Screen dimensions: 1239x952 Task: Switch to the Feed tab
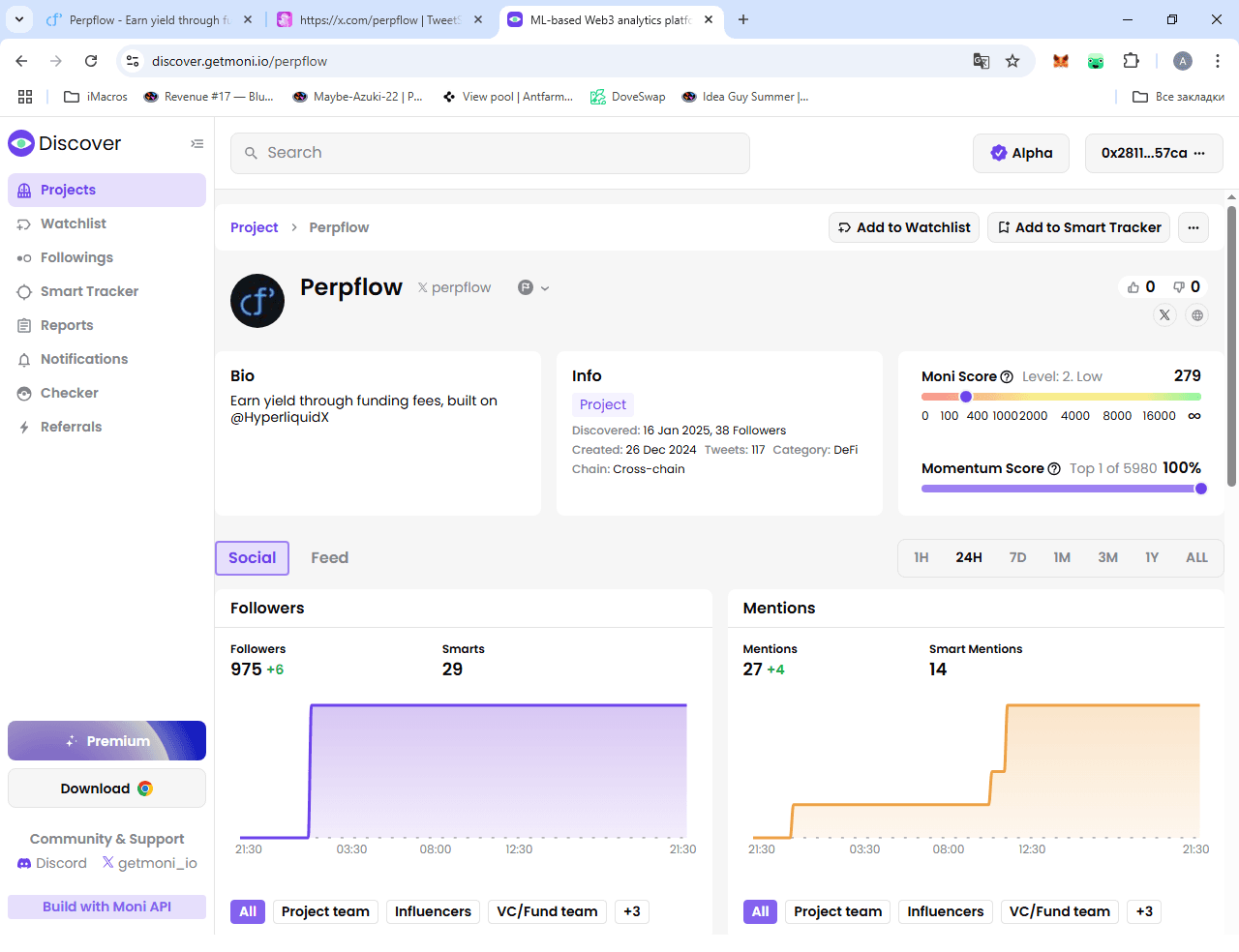point(329,558)
